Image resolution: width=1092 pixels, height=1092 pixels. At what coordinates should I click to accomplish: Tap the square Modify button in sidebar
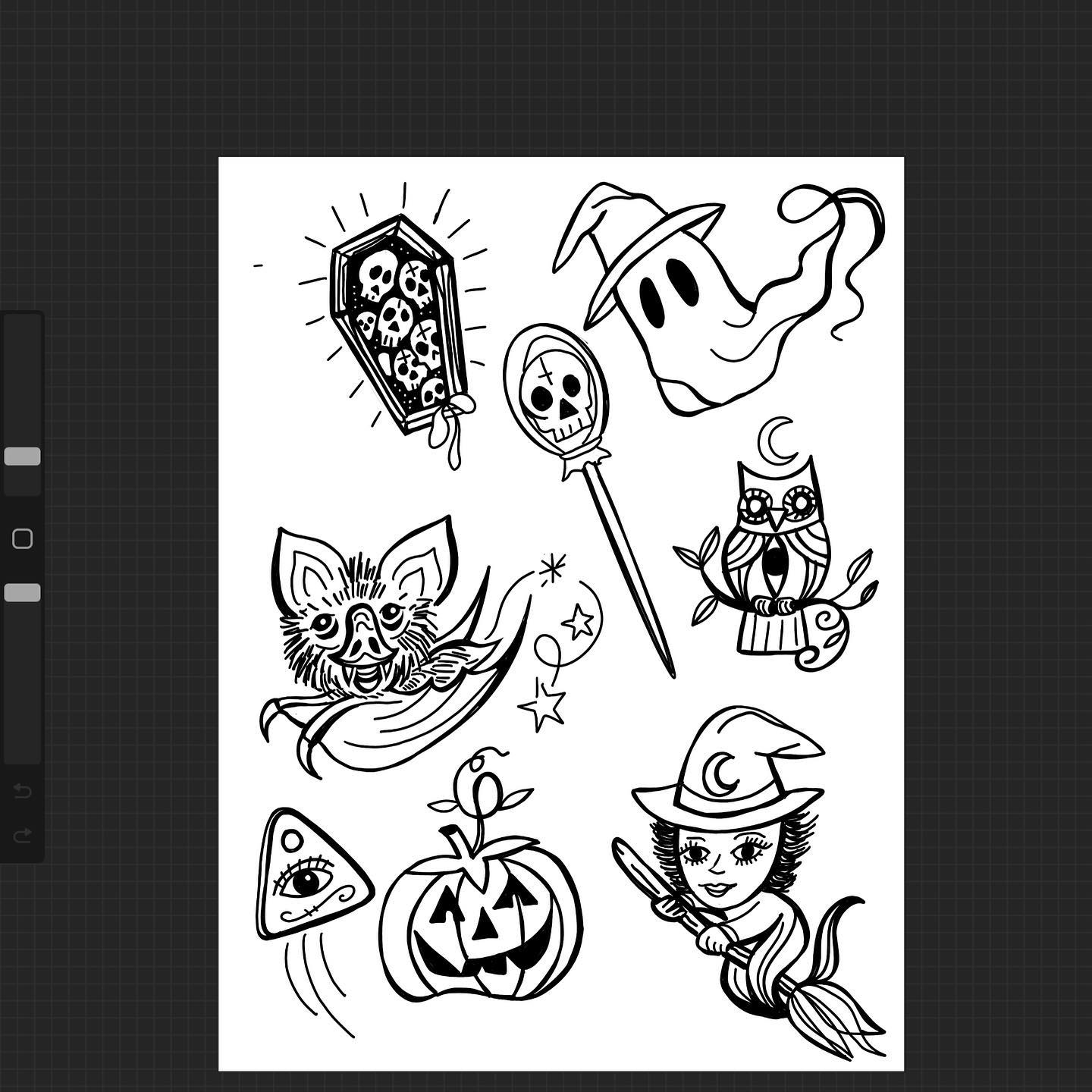pyautogui.click(x=22, y=538)
